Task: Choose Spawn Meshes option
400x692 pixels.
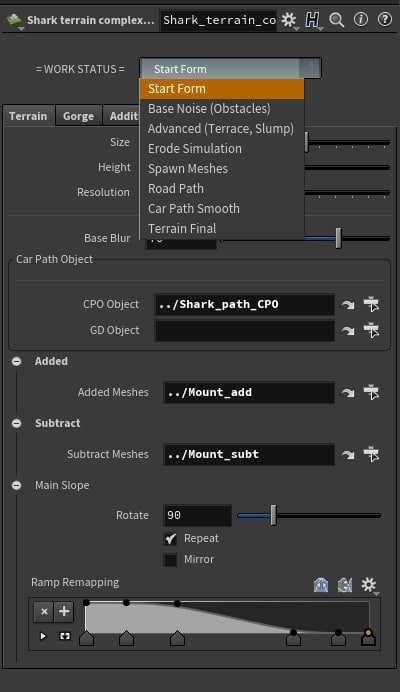Action: coord(222,169)
